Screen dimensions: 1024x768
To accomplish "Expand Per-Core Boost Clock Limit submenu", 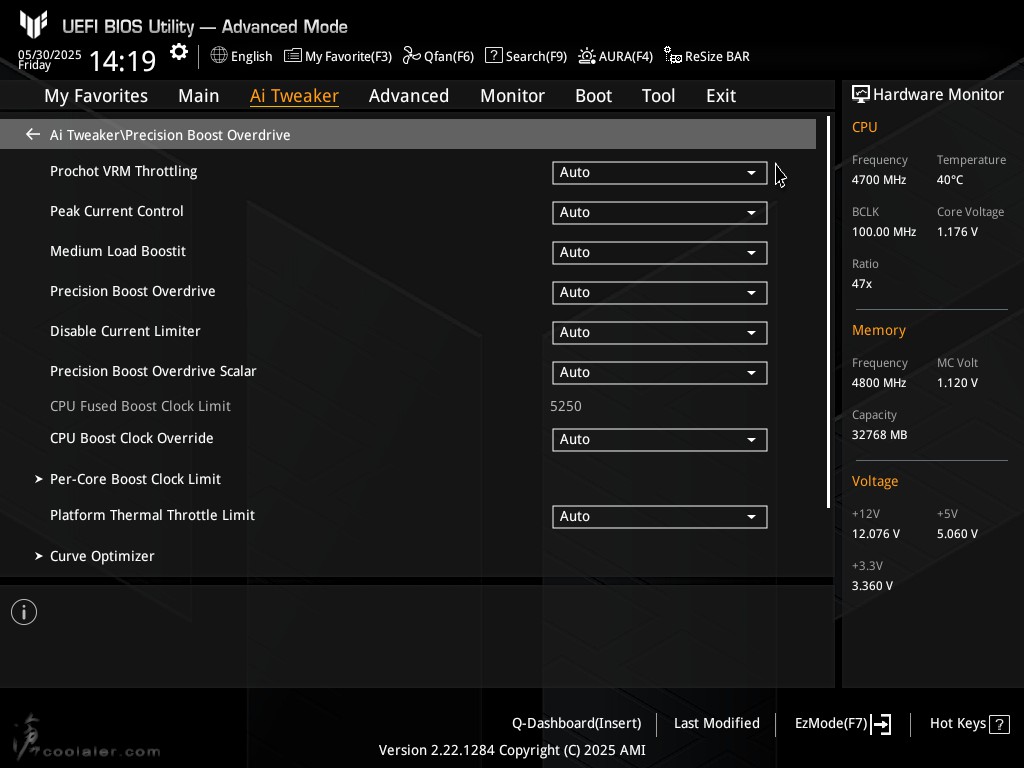I will coord(135,479).
